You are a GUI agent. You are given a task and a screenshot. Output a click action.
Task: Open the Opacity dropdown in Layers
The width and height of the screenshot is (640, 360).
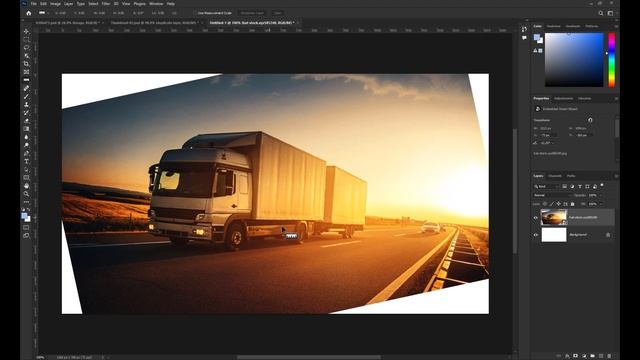tap(600, 195)
